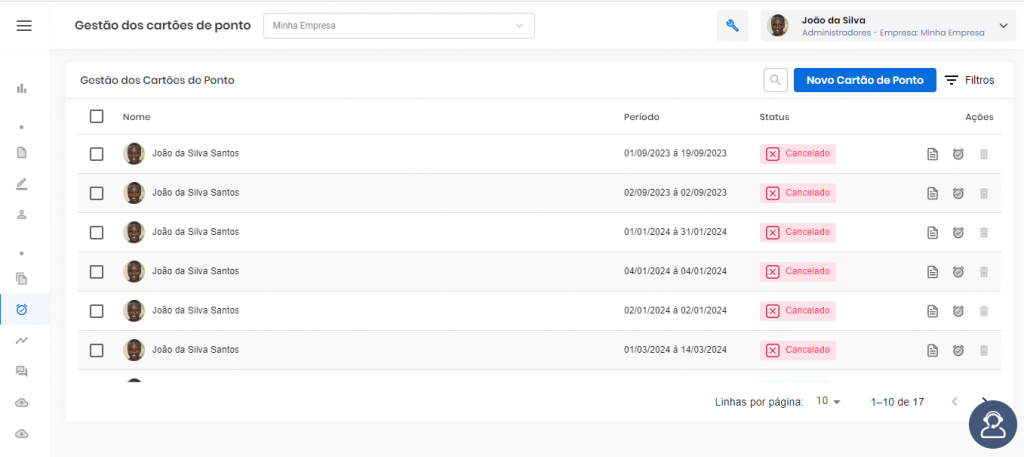Screen dimensions: 1024x457
Task: Click clock icon for 01/01/2024 à 31/01/2024 row
Action: point(958,232)
